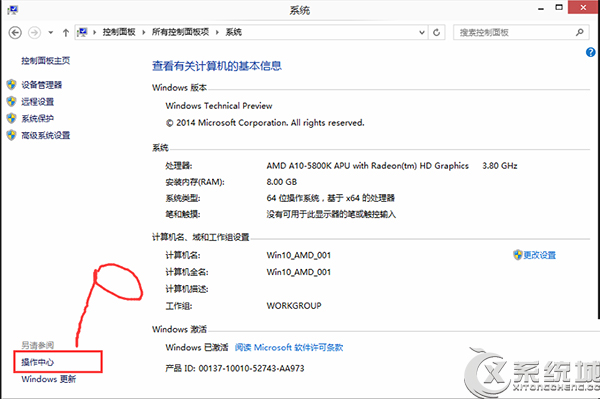Open 阅读 Microsoft 软件许可条款 link
Screen dimensions: 600x399
[289, 347]
